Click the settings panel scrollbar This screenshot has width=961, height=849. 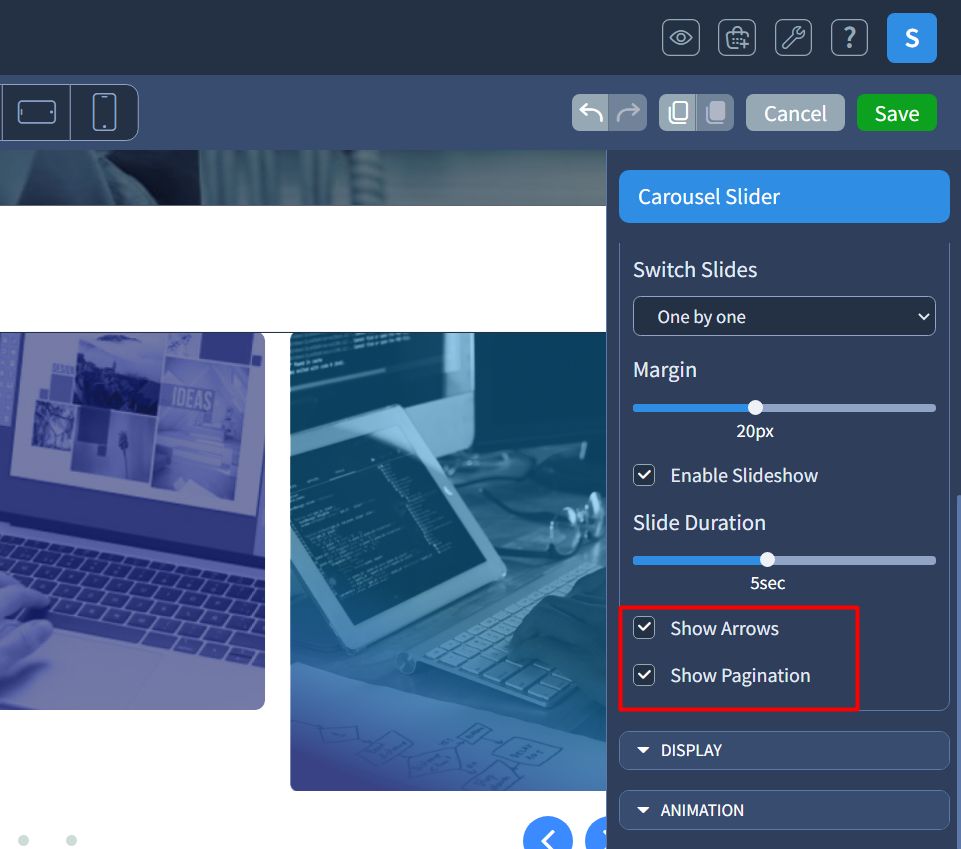[958, 671]
